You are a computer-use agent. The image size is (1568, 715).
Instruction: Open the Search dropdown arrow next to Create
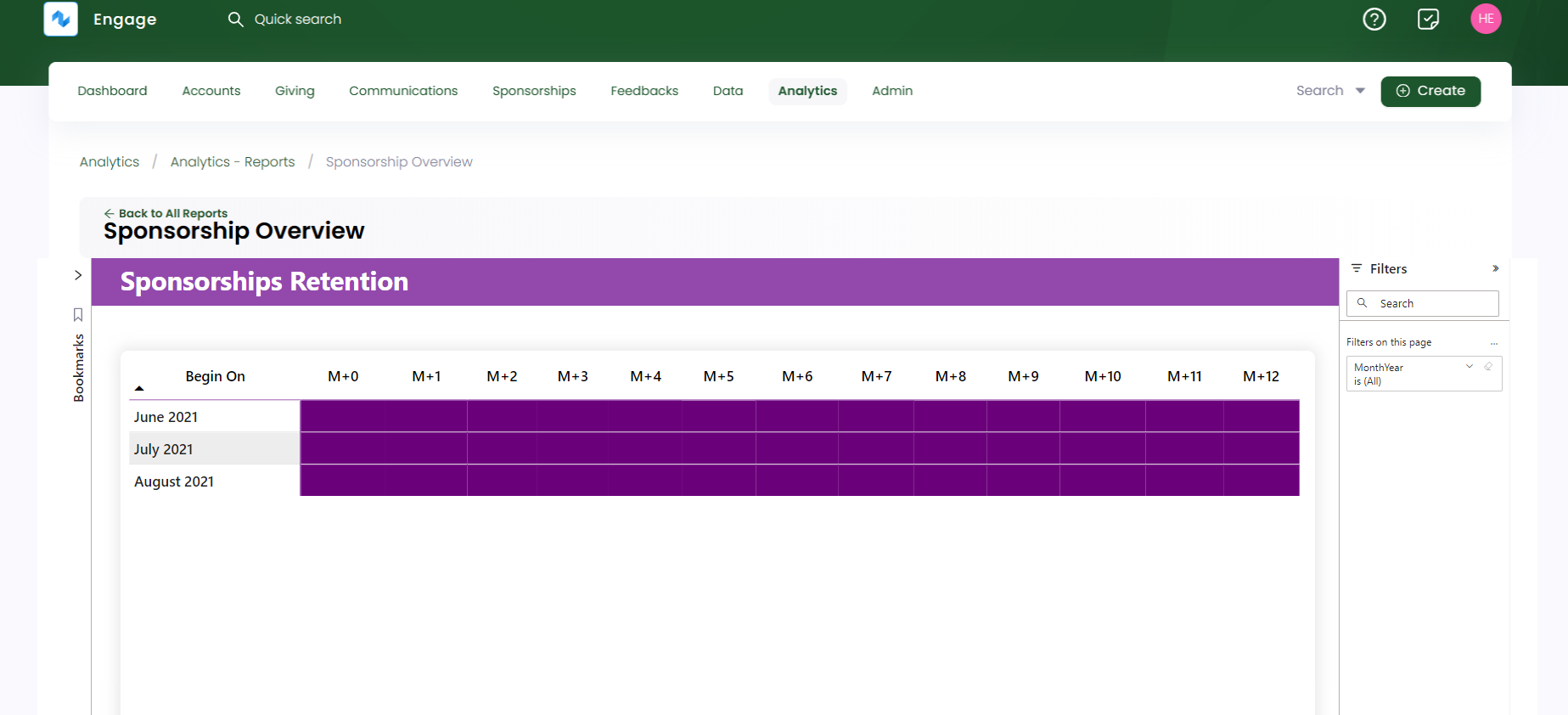pos(1360,91)
